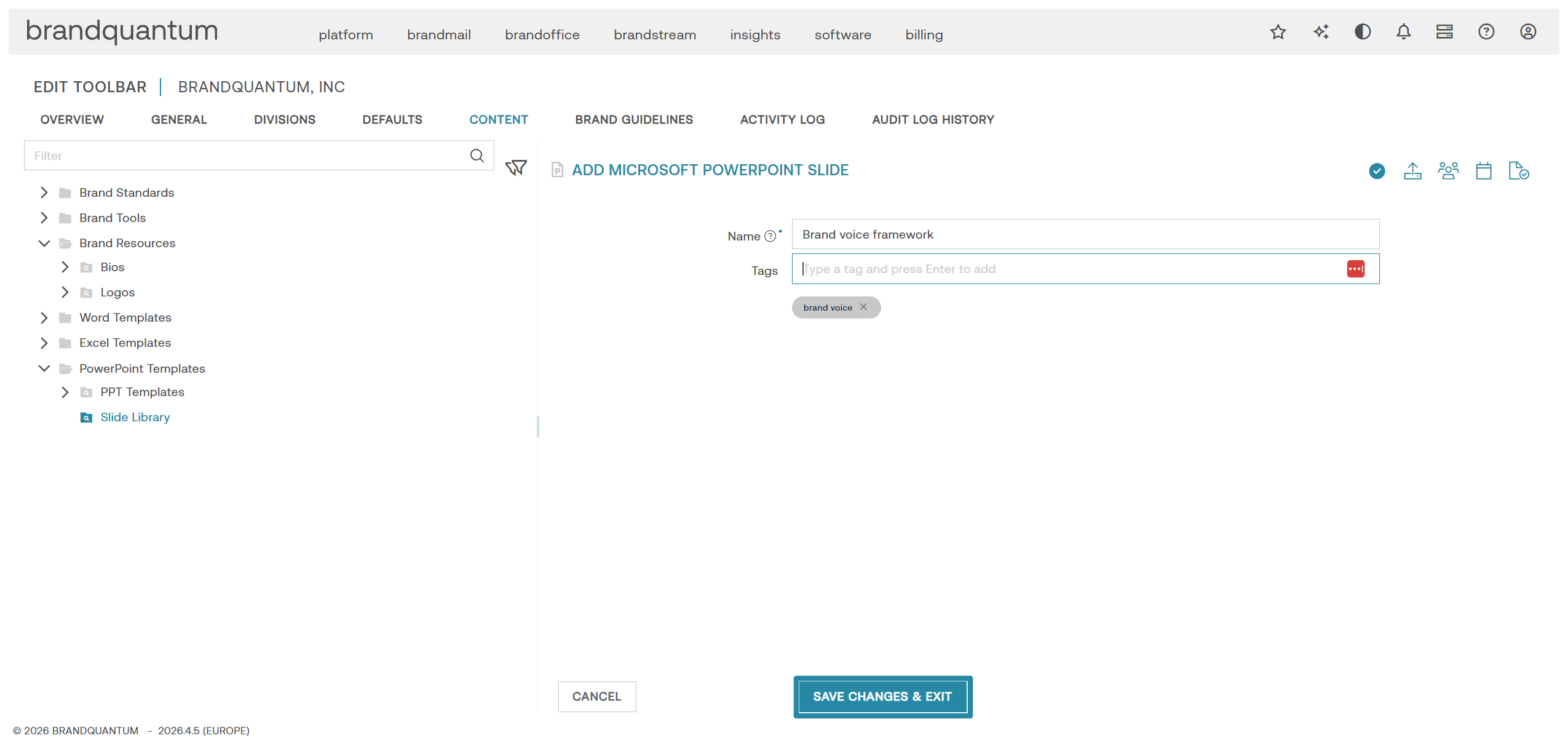This screenshot has height=746, width=1568.
Task: Open help question mark icon
Action: [1486, 32]
